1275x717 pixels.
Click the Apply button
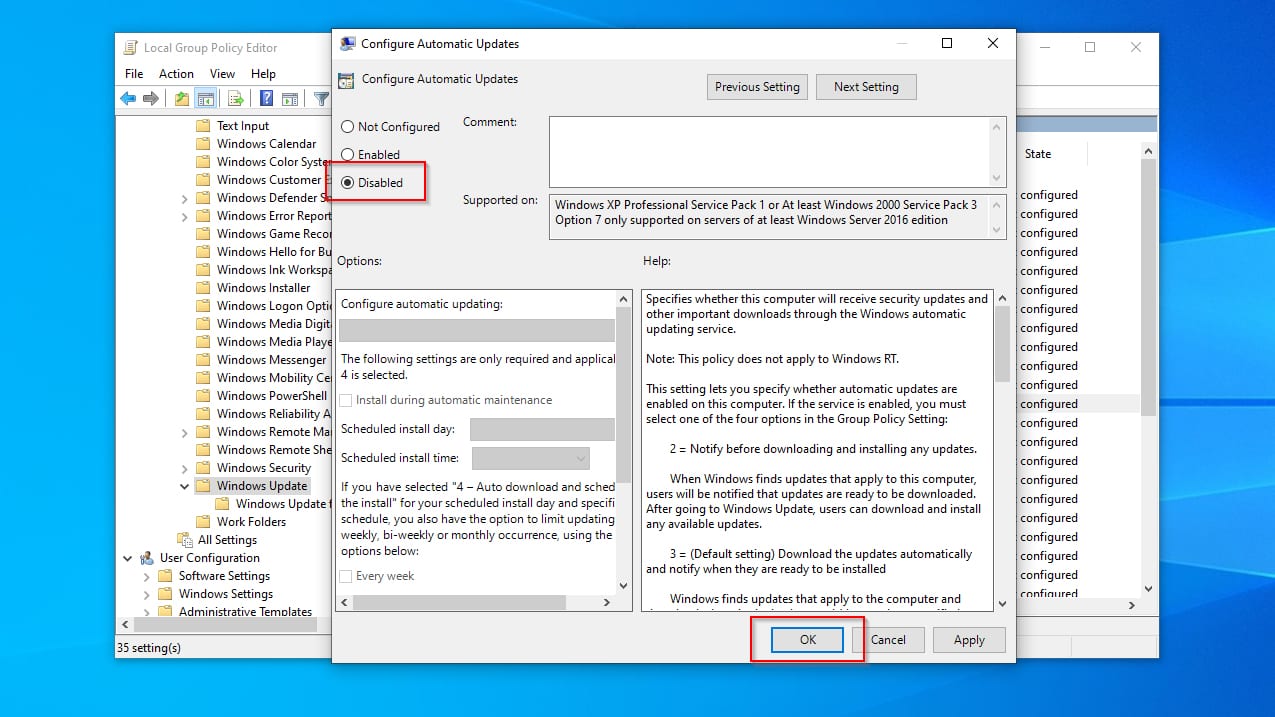click(969, 640)
